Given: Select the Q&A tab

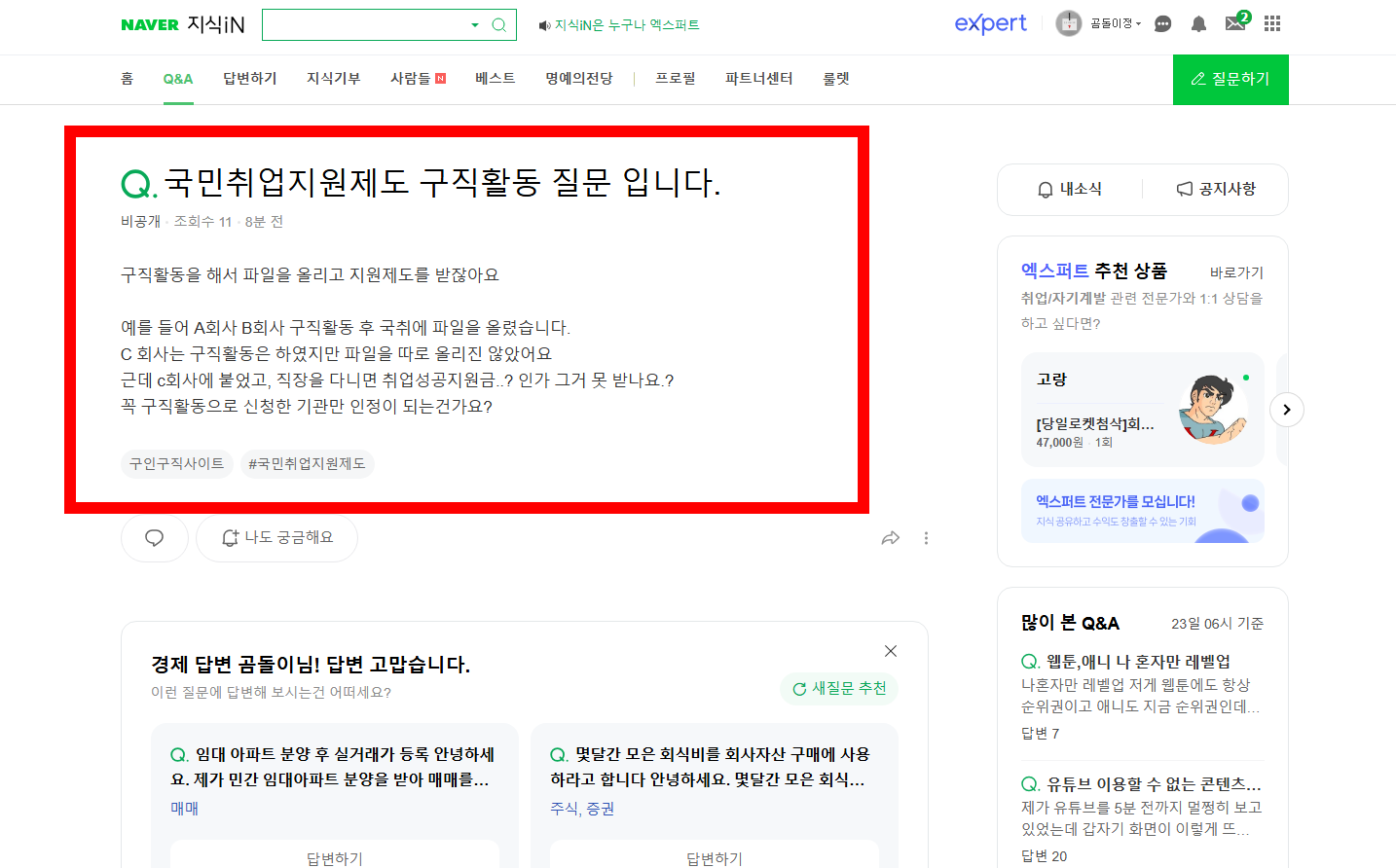Looking at the screenshot, I should point(178,79).
